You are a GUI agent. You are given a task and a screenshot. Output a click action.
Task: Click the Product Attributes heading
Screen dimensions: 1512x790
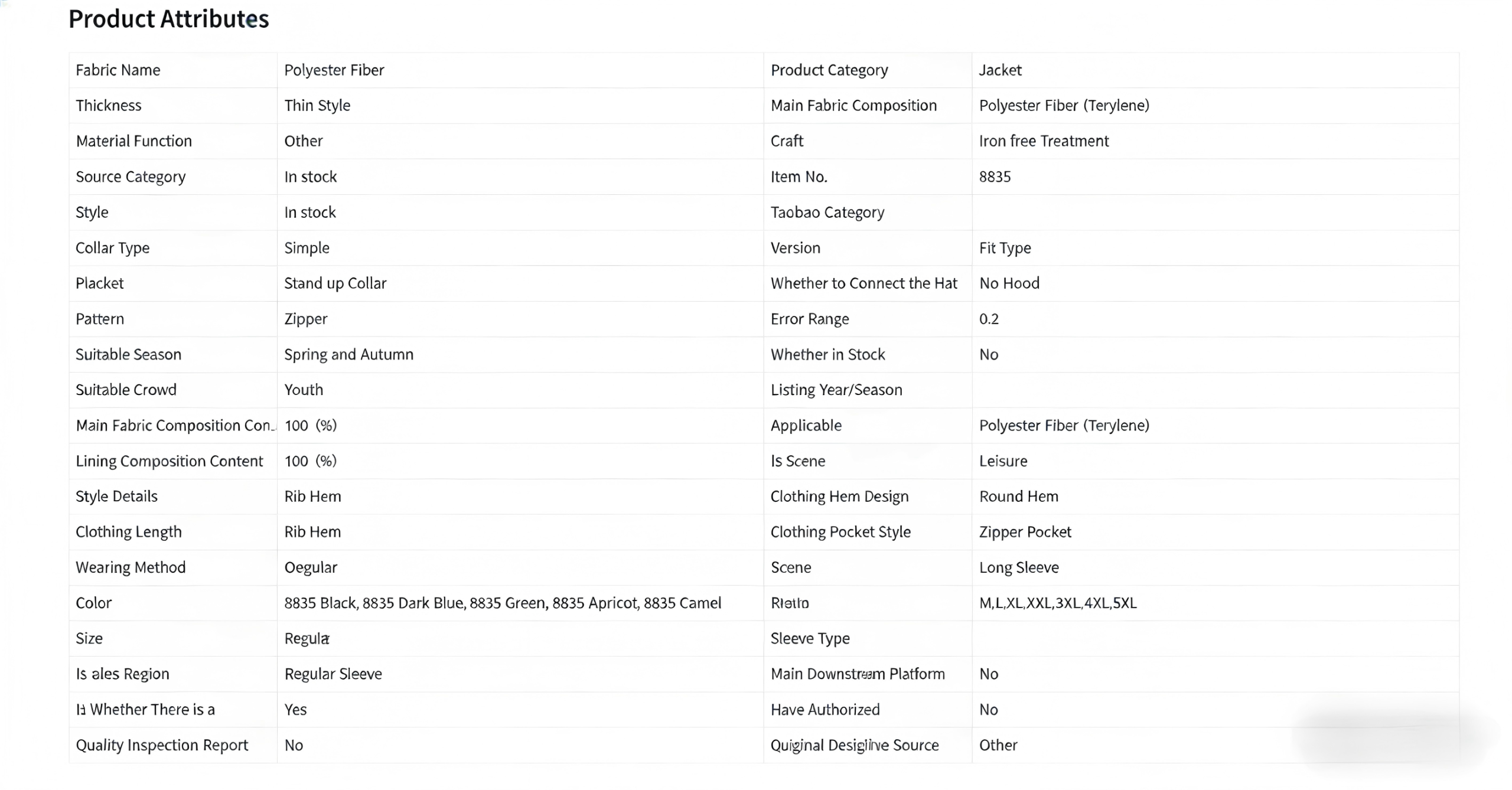tap(168, 19)
